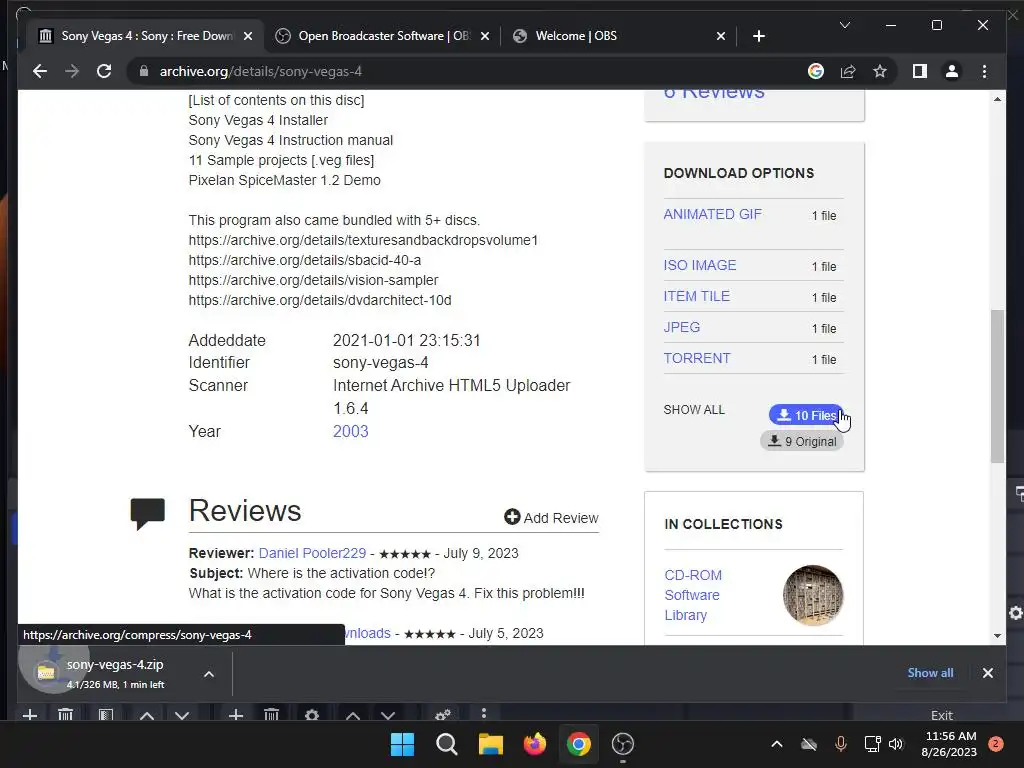Click the 9 Original download button
Screen dimensions: 1024x768
click(x=802, y=441)
